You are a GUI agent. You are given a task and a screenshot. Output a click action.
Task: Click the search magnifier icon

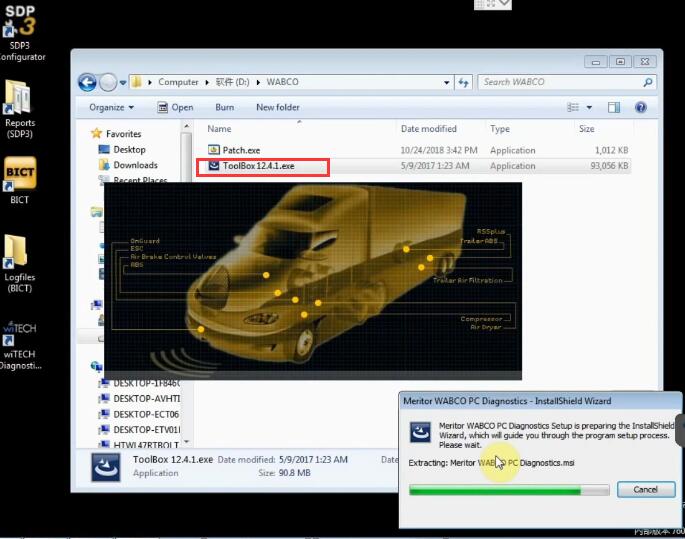pyautogui.click(x=648, y=82)
